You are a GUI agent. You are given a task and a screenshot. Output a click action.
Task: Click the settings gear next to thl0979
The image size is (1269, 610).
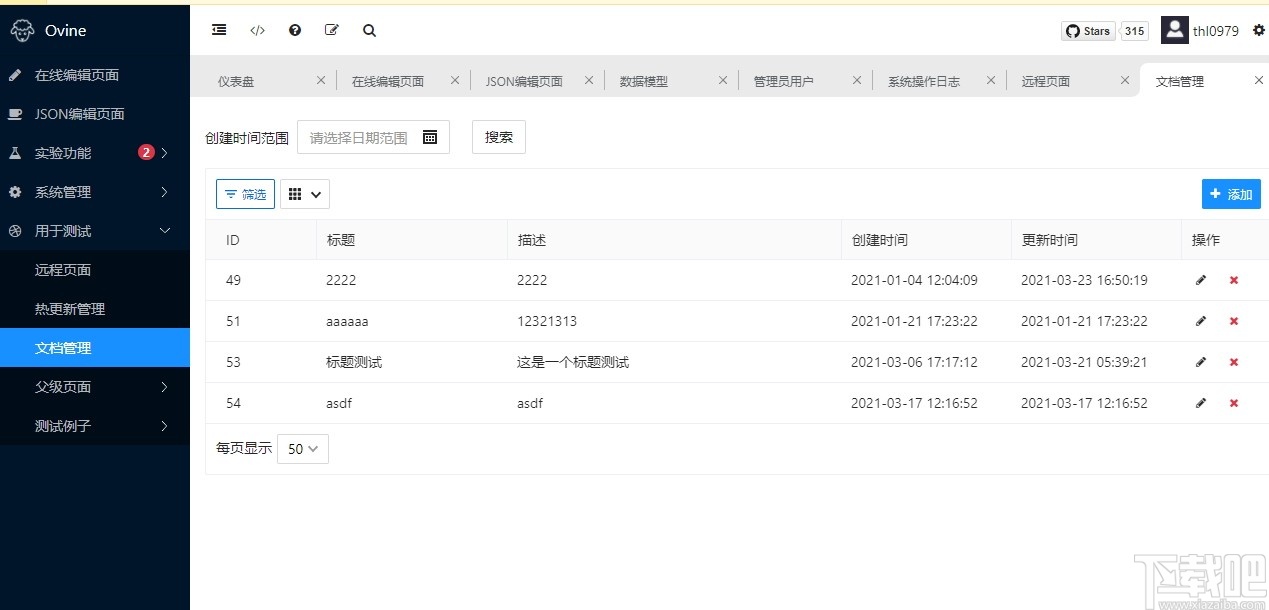[x=1260, y=30]
